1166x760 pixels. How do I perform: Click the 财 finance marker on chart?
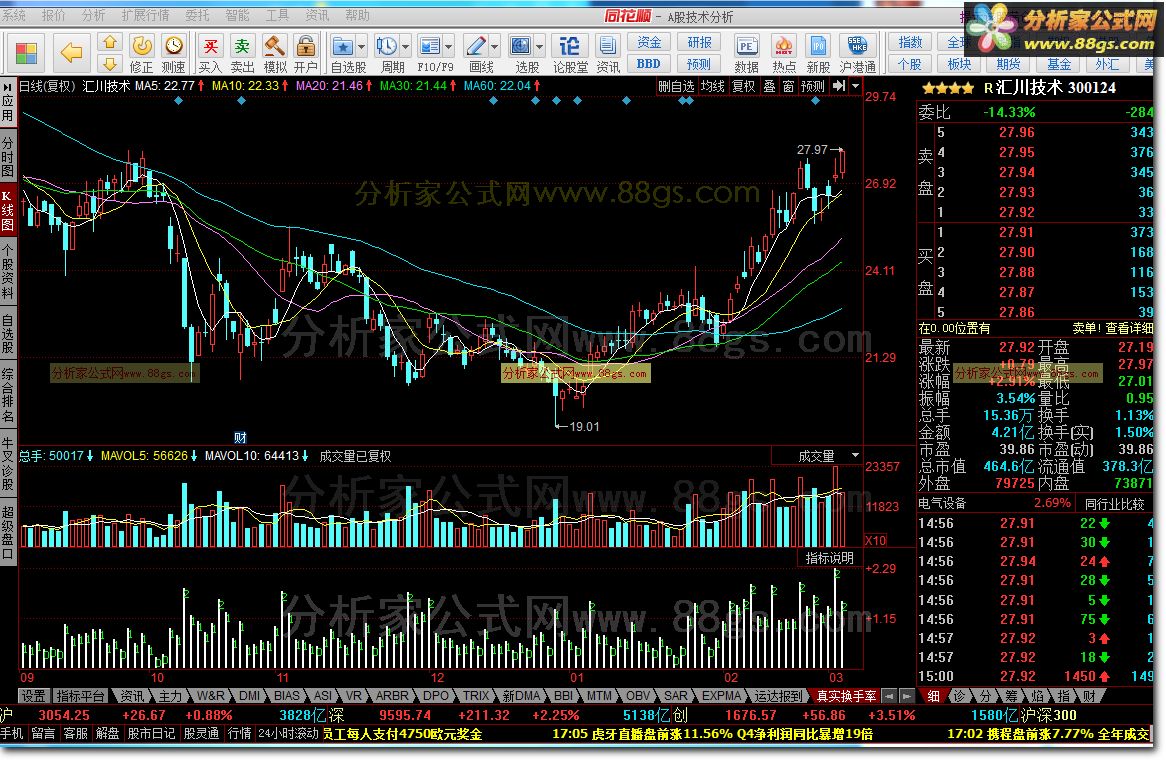[239, 438]
